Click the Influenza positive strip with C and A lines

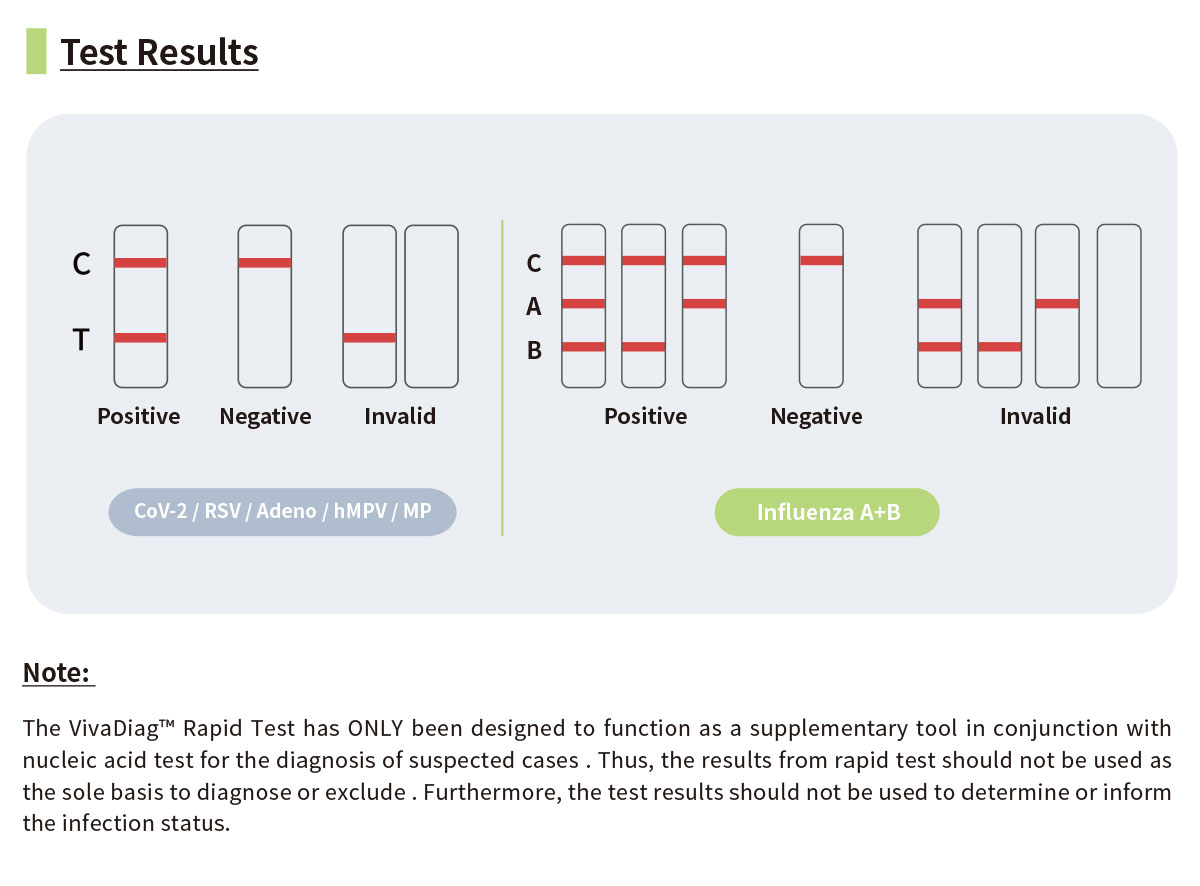click(704, 306)
